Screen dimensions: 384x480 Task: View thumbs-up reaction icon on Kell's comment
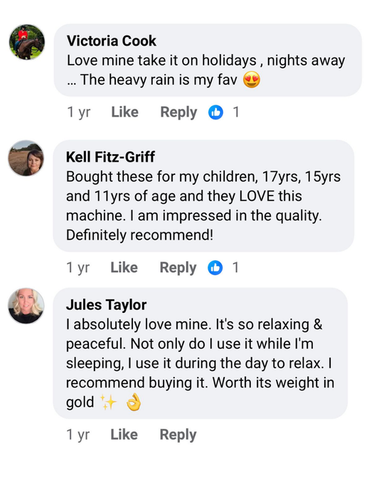coord(215,268)
